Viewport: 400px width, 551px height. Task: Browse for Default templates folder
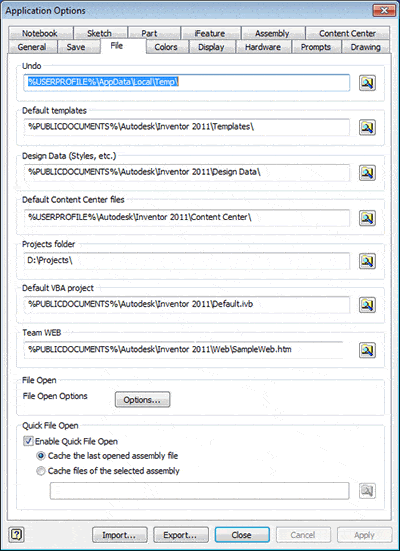tap(367, 127)
